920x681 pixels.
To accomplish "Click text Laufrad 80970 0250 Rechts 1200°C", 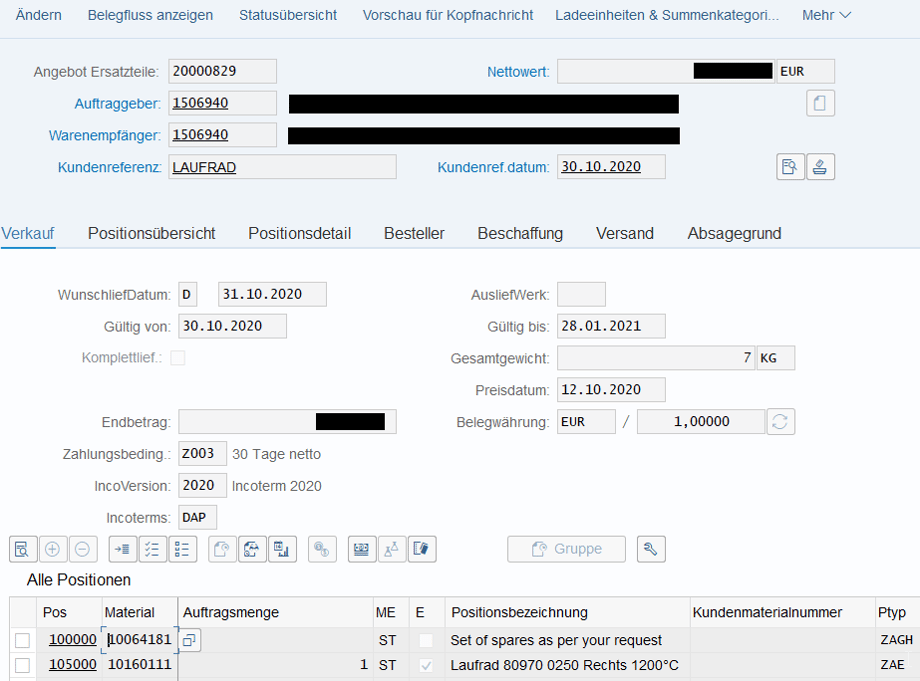I will point(564,665).
